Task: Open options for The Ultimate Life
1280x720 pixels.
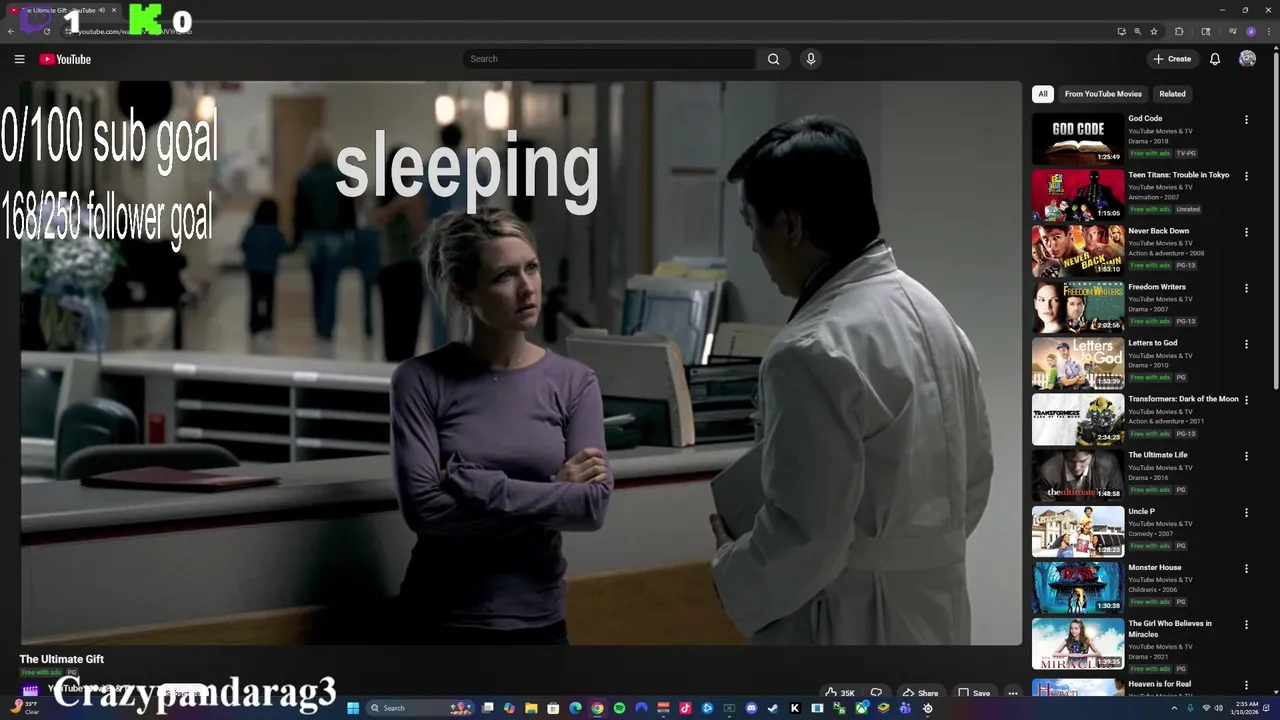Action: 1246,456
